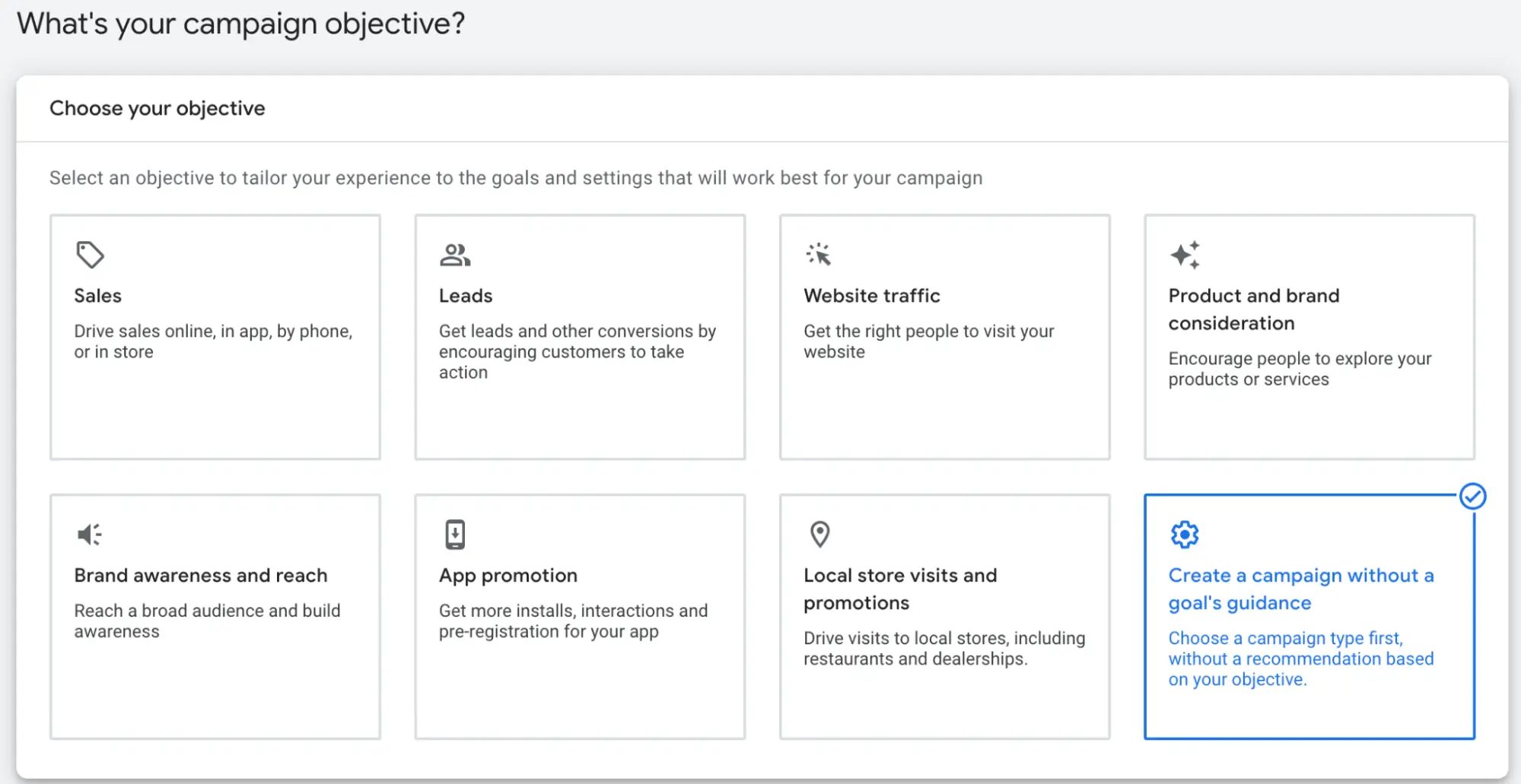Click 'Encourage people to explore your products' text
This screenshot has width=1521, height=784.
point(1300,369)
